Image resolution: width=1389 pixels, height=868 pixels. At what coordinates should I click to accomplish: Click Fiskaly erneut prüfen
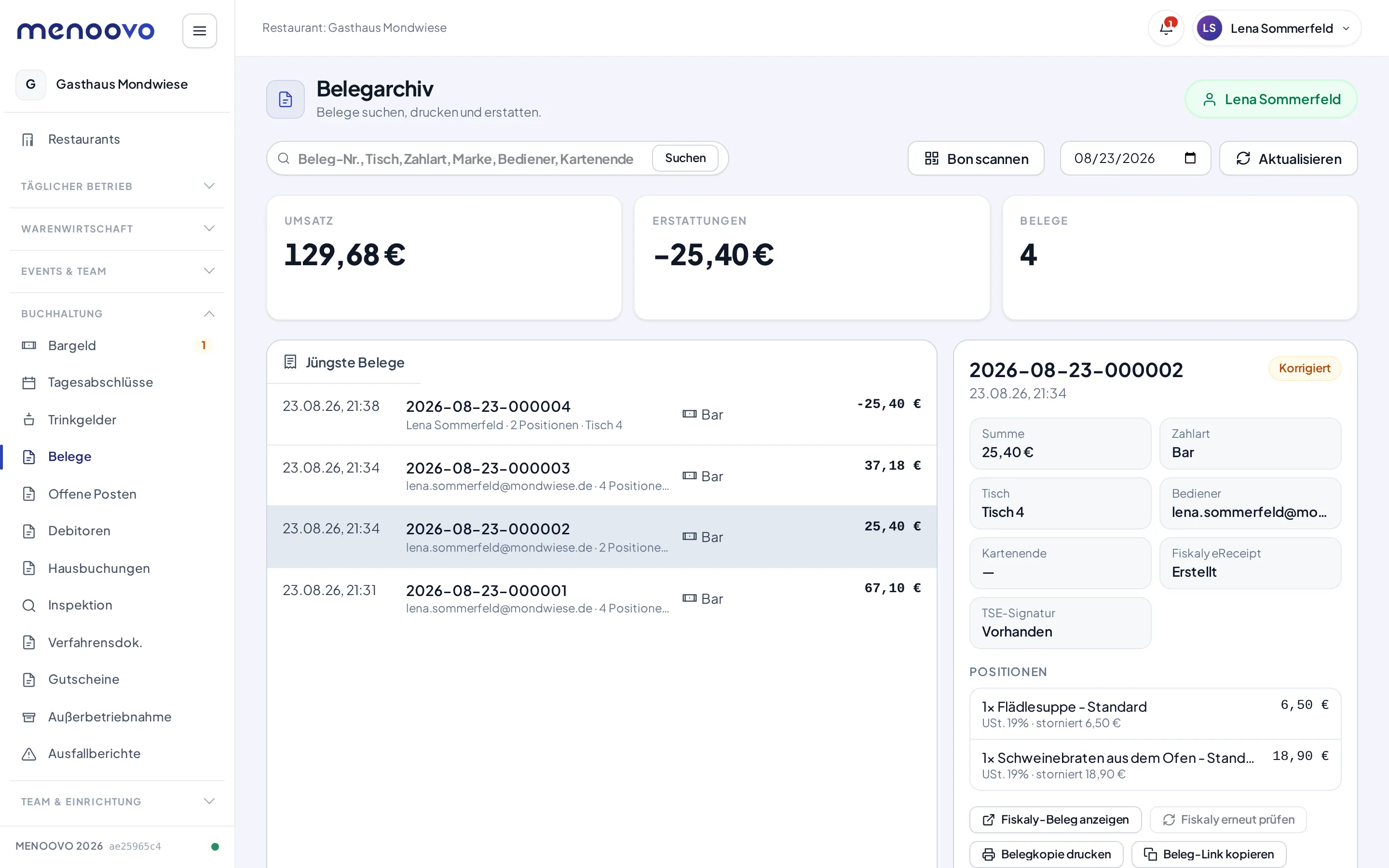[1228, 819]
